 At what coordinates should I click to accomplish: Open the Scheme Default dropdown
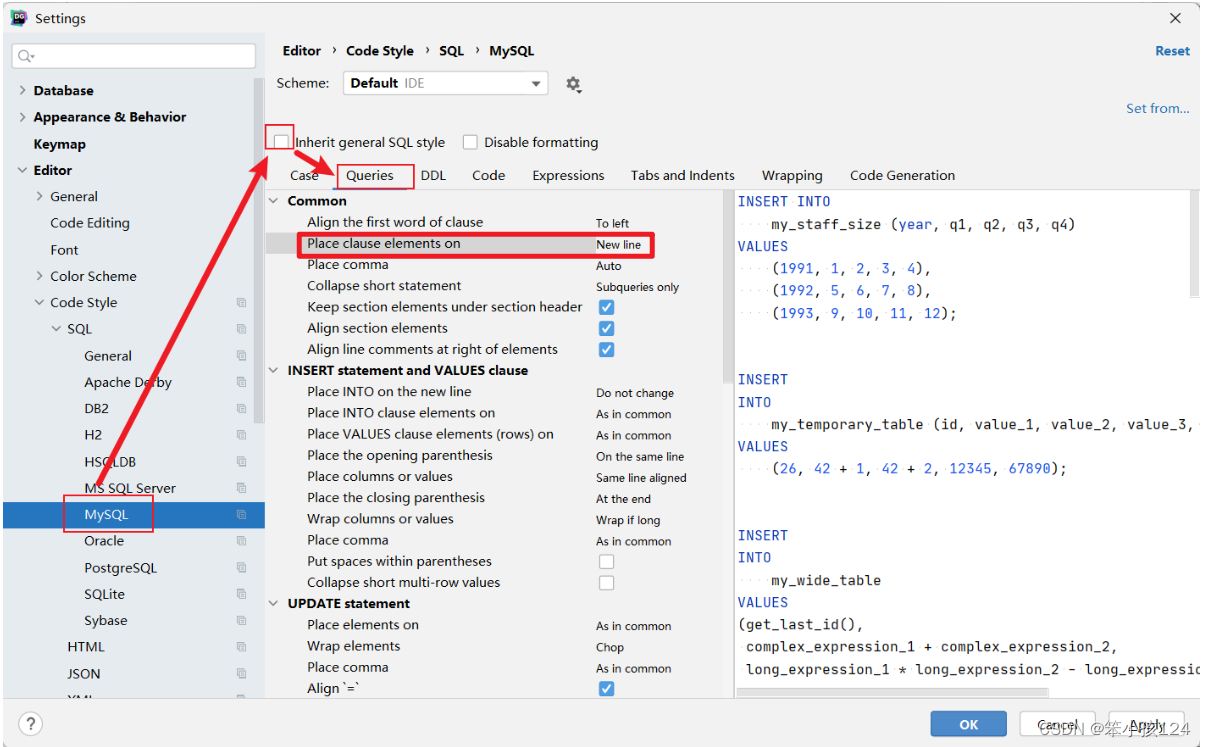(445, 83)
